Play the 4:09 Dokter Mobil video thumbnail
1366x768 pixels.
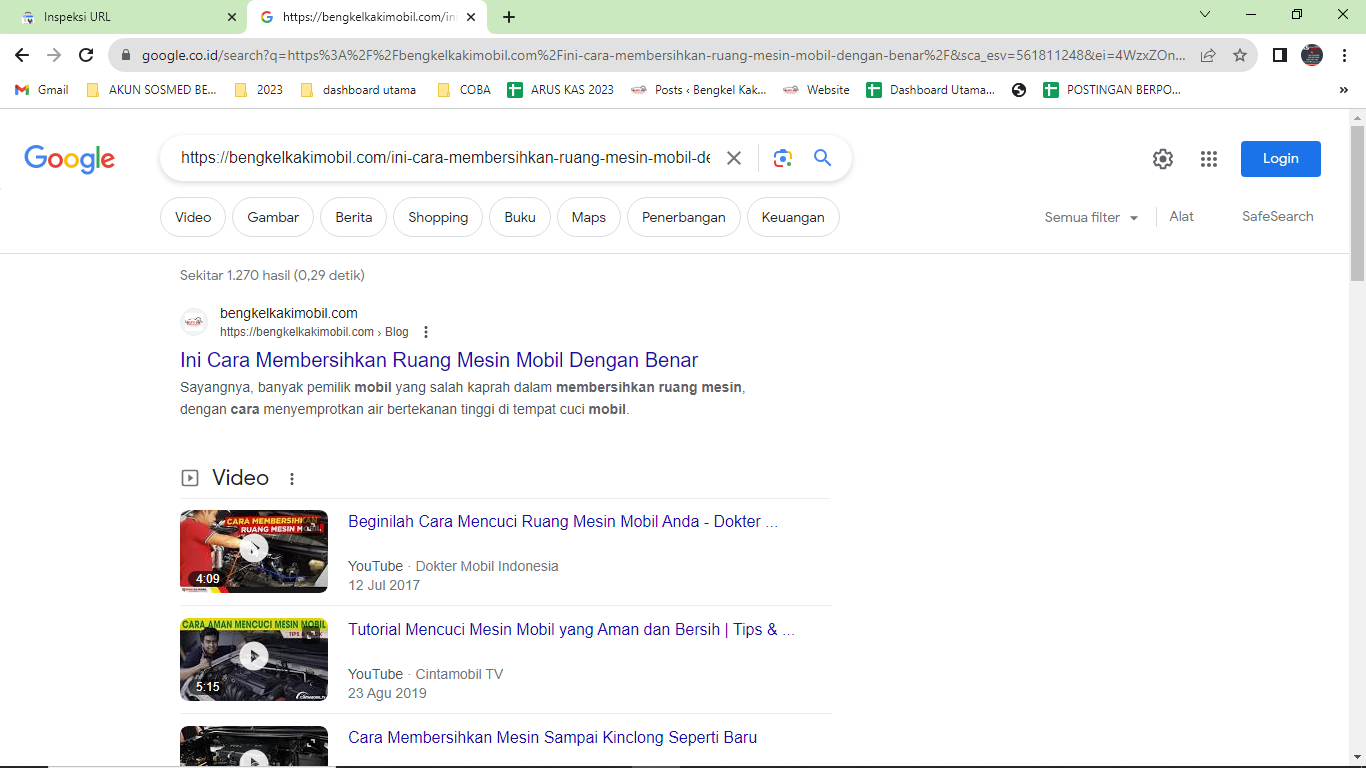point(254,551)
